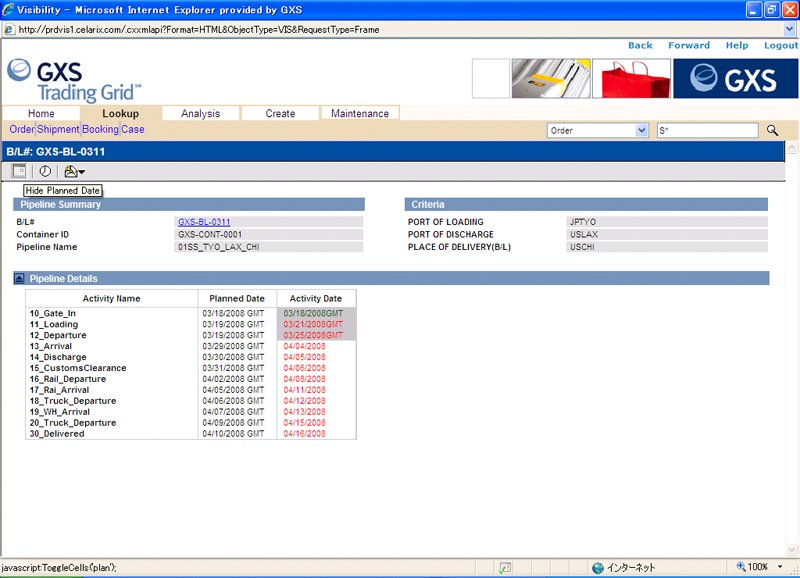800x578 pixels.
Task: Click the Back link at top
Action: tap(640, 45)
